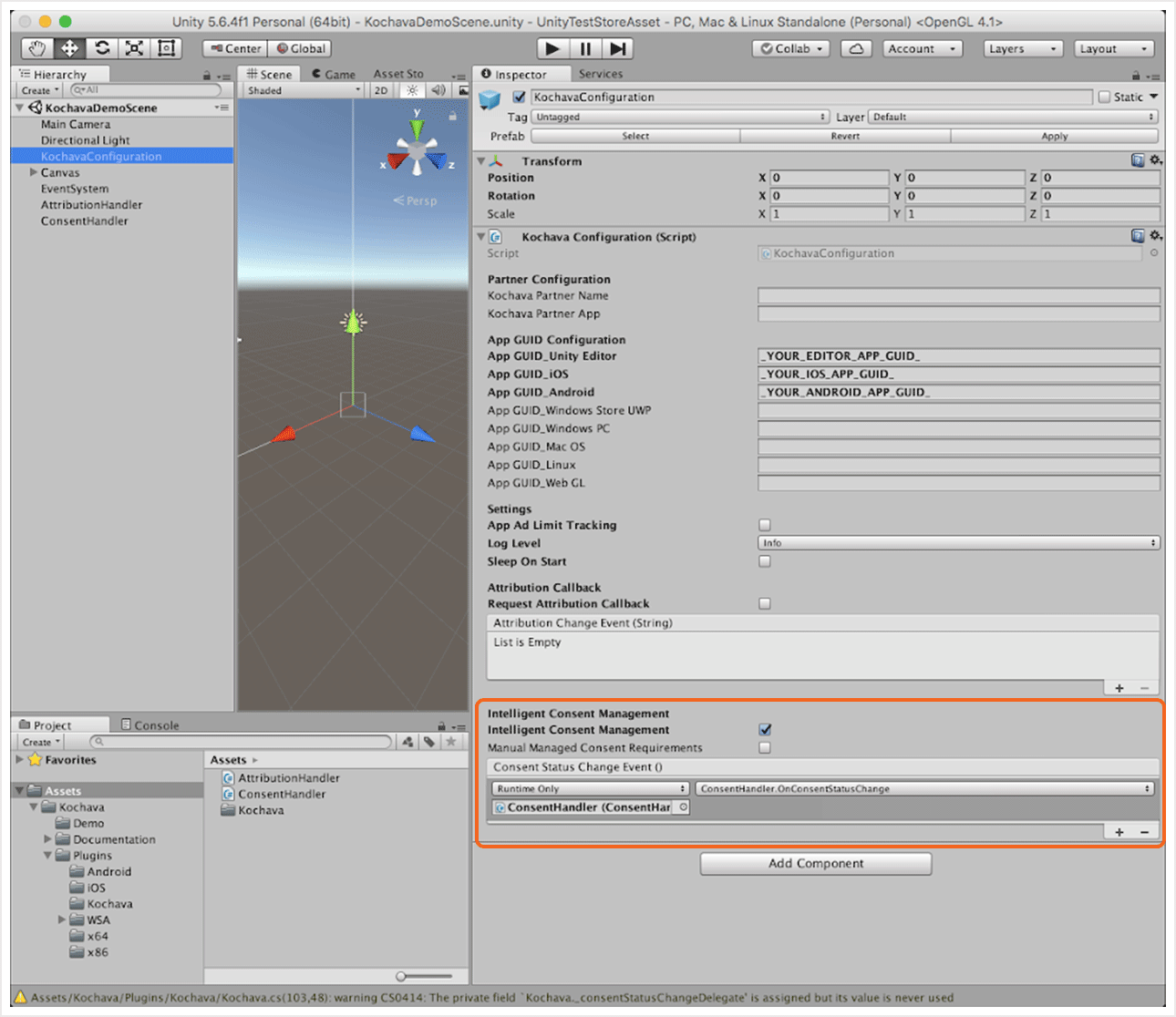Open the Layout dropdown
This screenshot has width=1176, height=1017.
1114,49
